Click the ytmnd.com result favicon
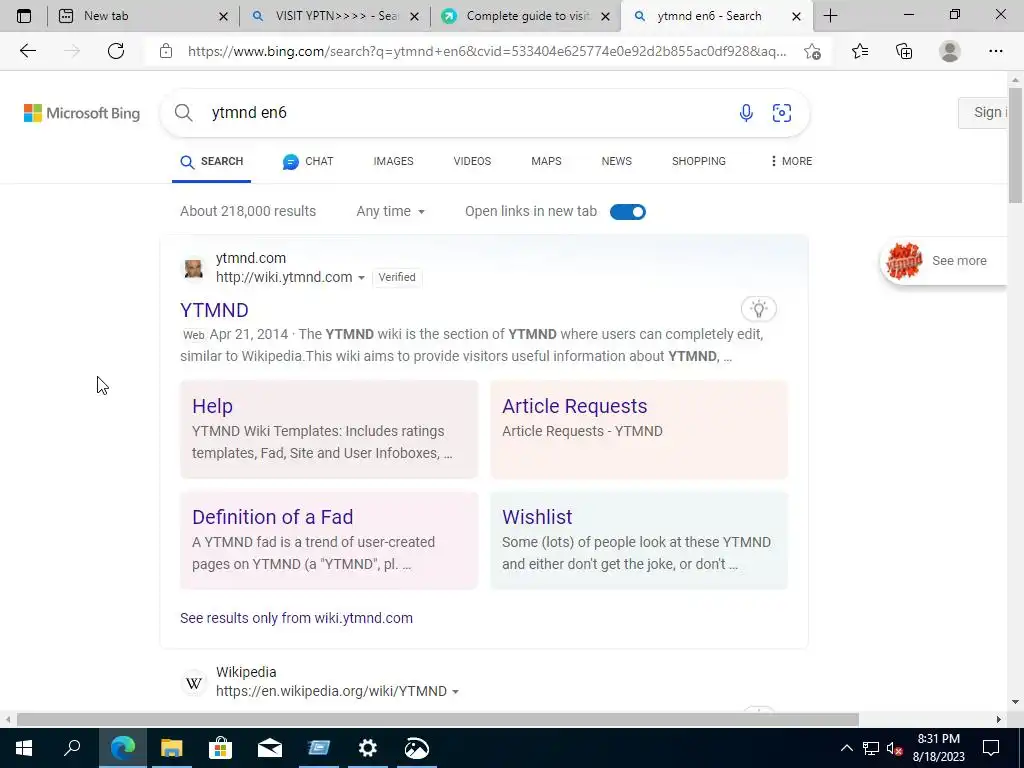1024x768 pixels. [x=193, y=268]
